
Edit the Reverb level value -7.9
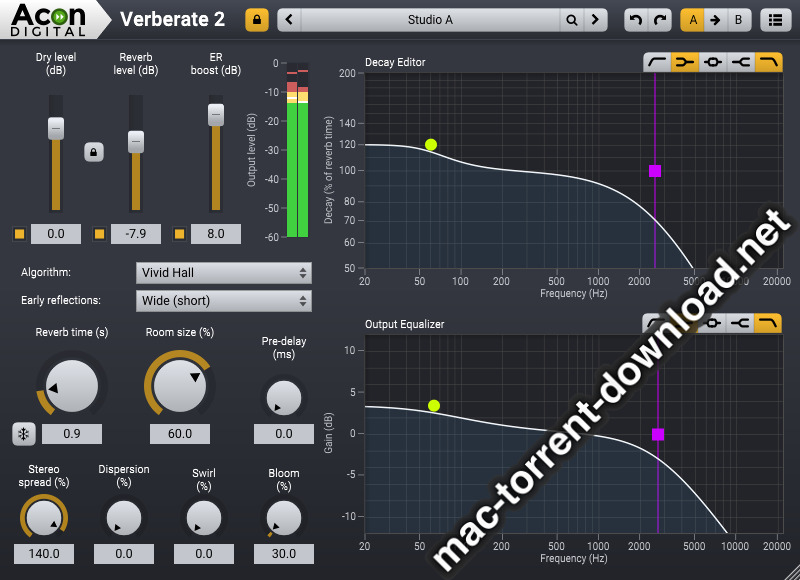pyautogui.click(x=136, y=234)
